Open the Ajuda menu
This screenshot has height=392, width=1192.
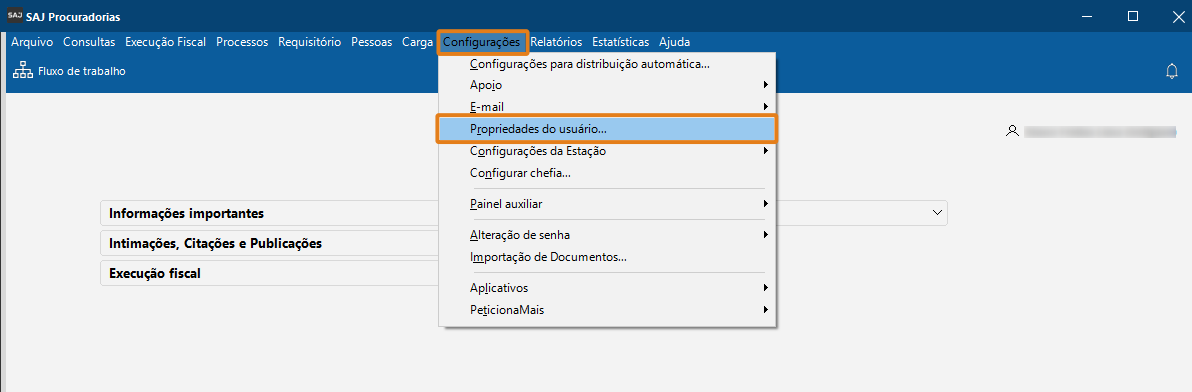coord(674,42)
